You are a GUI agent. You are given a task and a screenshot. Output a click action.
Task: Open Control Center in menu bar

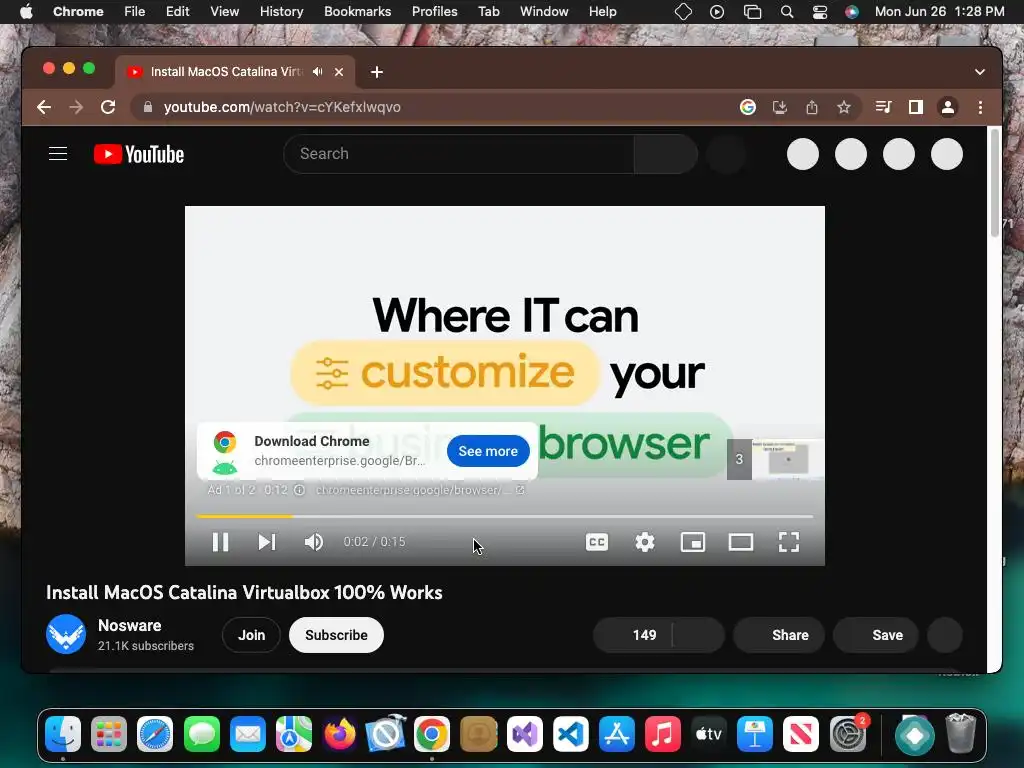(820, 12)
